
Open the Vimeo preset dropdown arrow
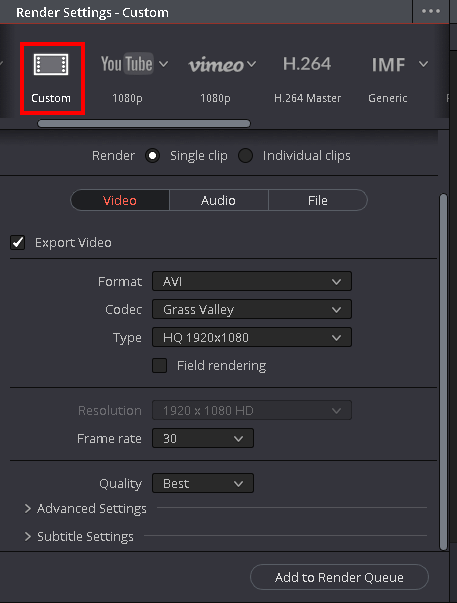252,64
